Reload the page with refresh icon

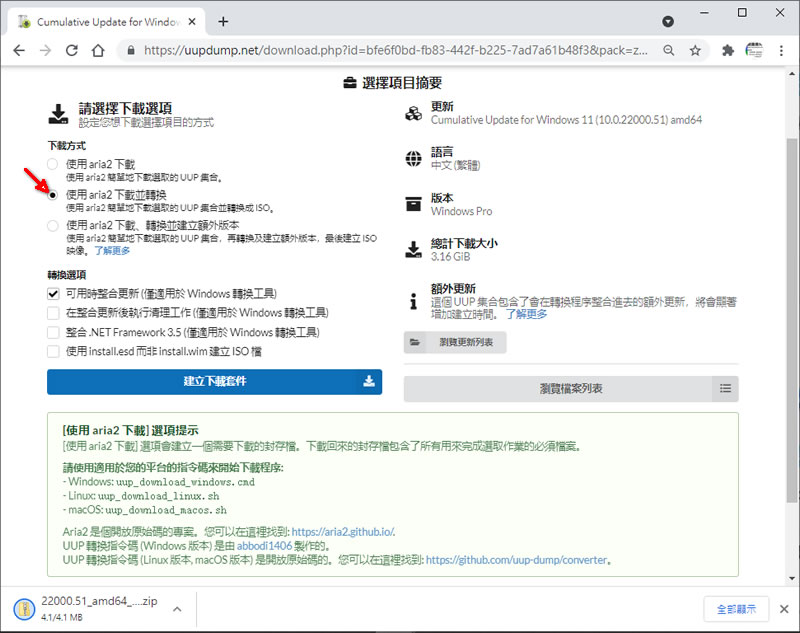point(72,50)
